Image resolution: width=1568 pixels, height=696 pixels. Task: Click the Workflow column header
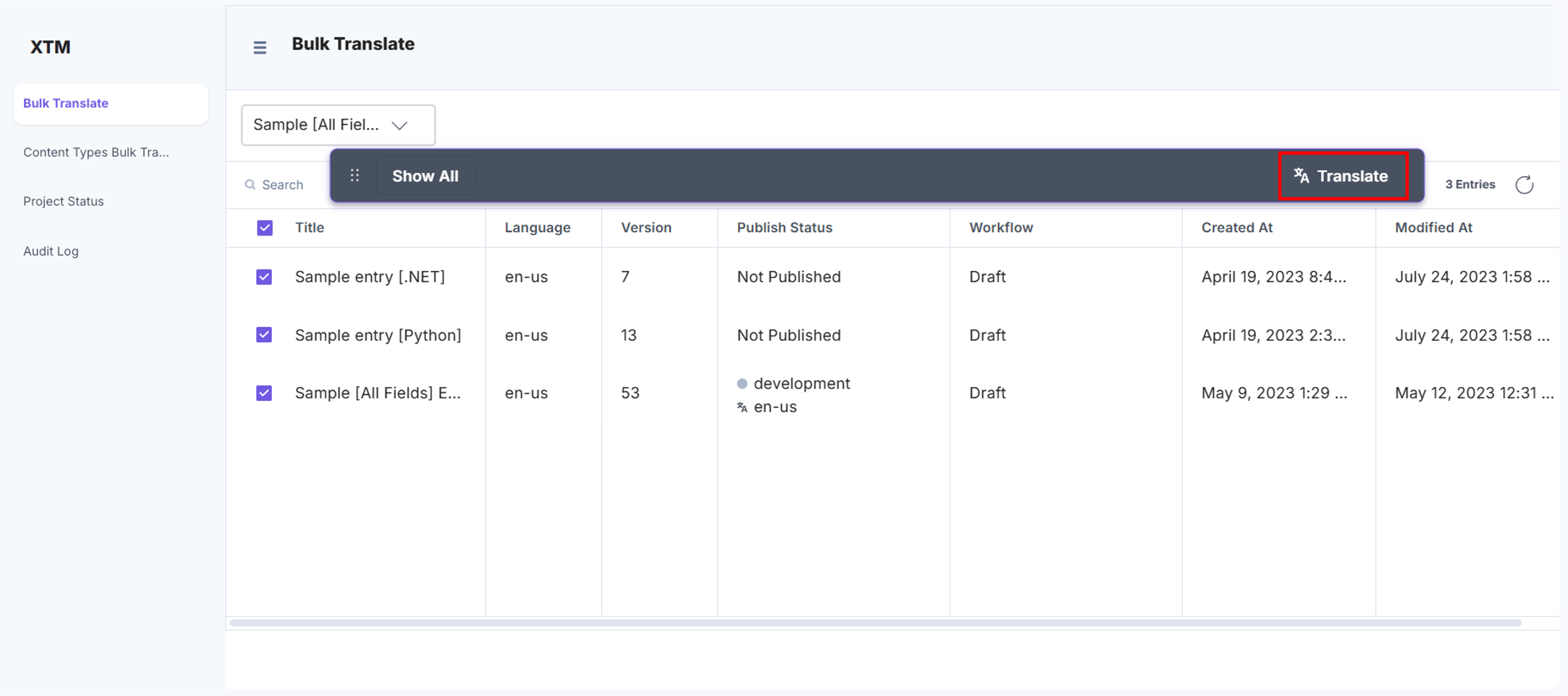click(x=1001, y=228)
